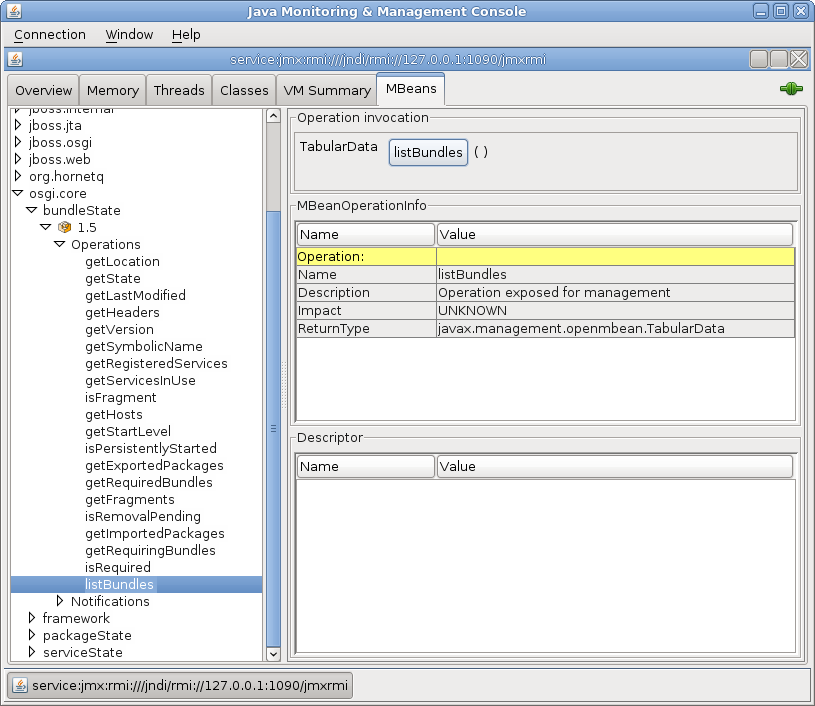Image resolution: width=815 pixels, height=706 pixels.
Task: Click the tree scrollbar down arrow
Action: click(273, 653)
